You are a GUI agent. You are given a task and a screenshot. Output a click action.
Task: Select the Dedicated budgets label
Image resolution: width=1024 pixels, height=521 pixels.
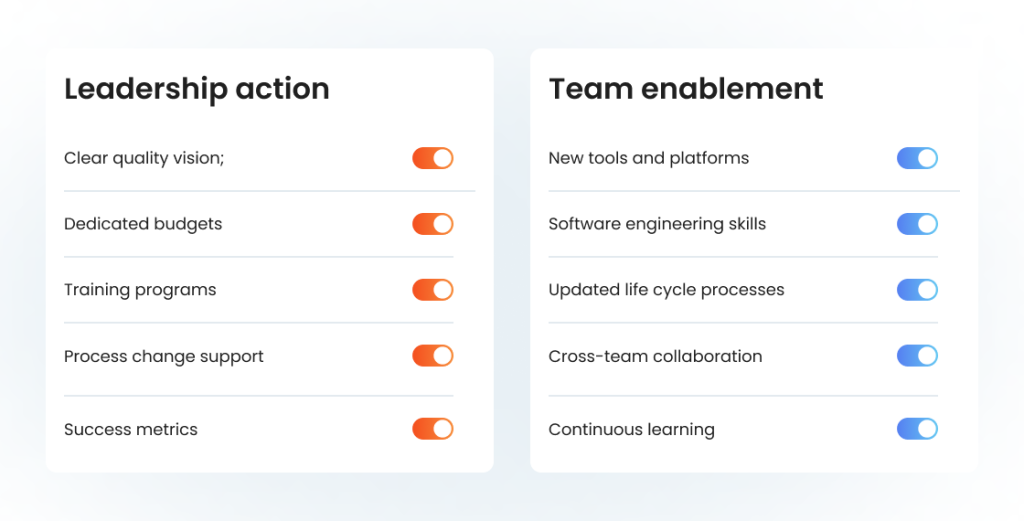click(x=143, y=225)
